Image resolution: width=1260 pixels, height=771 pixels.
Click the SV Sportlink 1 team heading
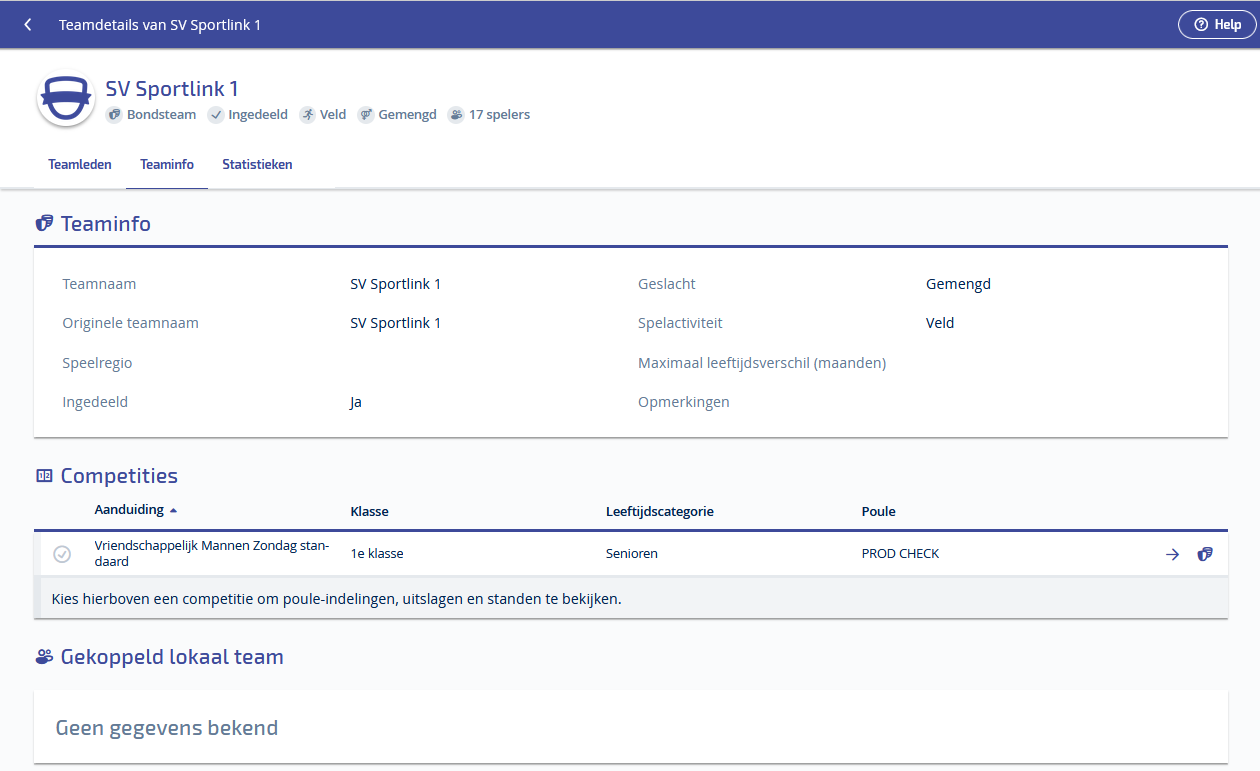coord(172,88)
